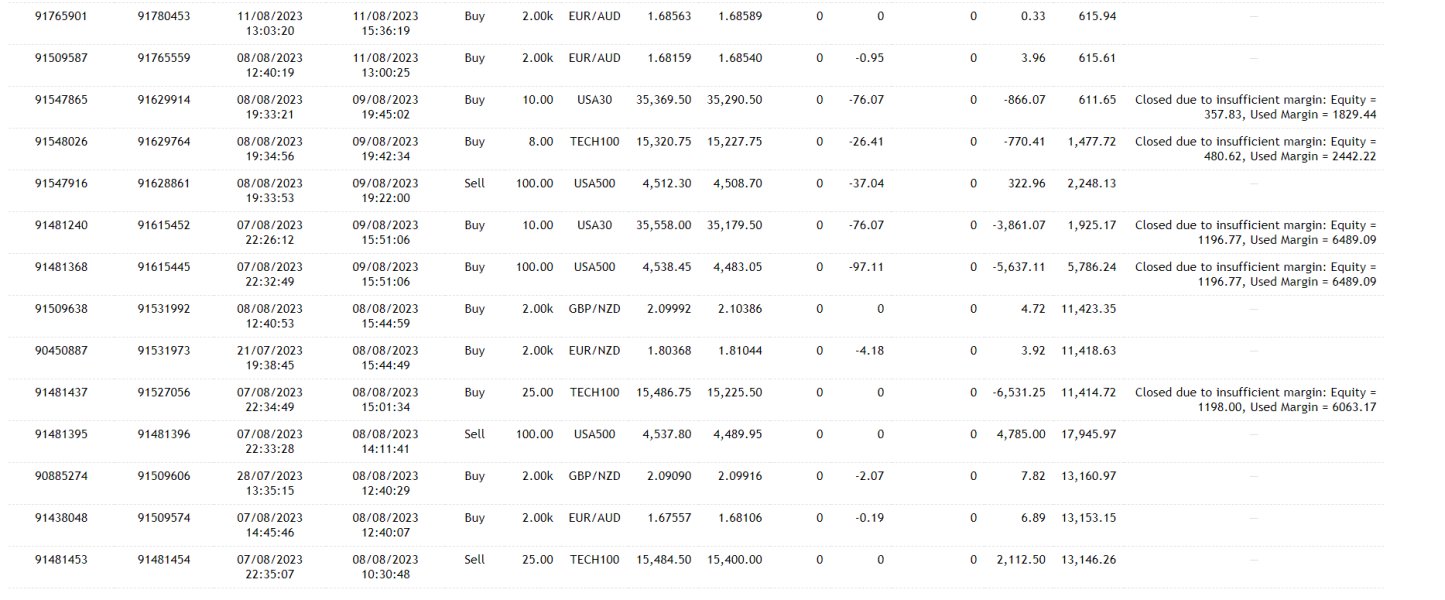This screenshot has width=1445, height=600.
Task: Click the profit value 322.96
Action: [1025, 184]
